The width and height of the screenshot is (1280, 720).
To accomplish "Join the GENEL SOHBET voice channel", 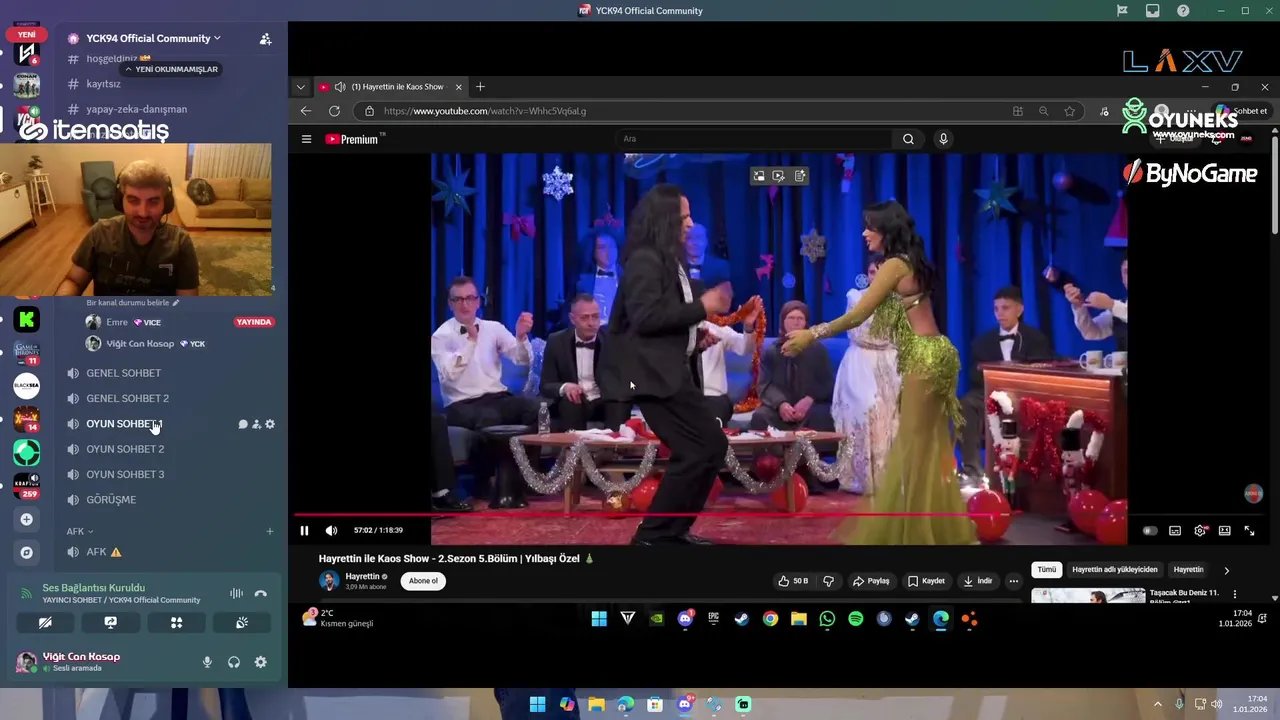I will click(x=123, y=373).
